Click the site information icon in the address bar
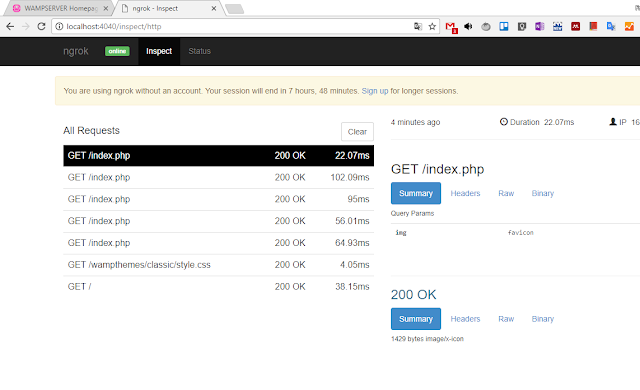640x390 pixels. 59,27
